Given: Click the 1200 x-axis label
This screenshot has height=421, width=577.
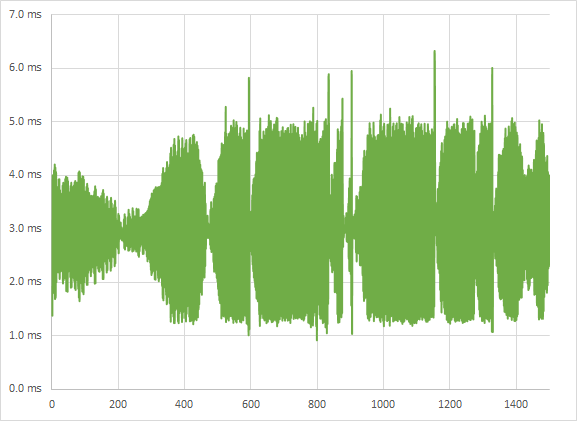Looking at the screenshot, I should (x=449, y=404).
